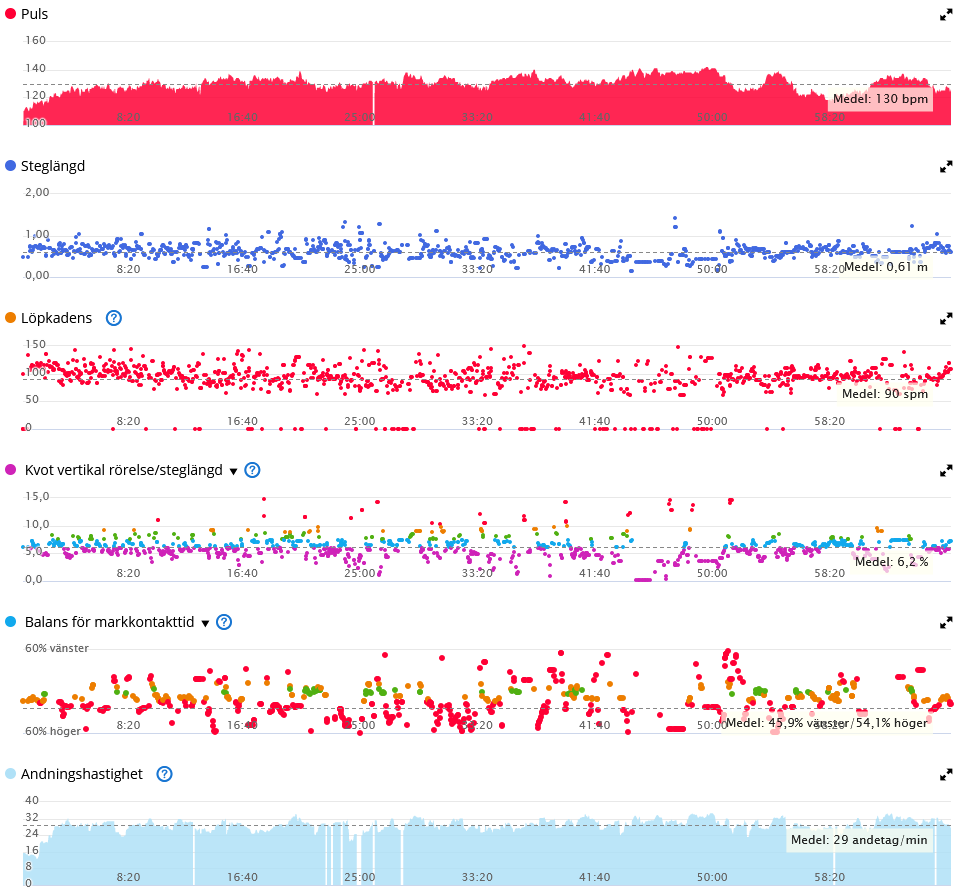The width and height of the screenshot is (967, 896).
Task: Click the 8:20 marker in Steglängd chart
Action: point(128,269)
